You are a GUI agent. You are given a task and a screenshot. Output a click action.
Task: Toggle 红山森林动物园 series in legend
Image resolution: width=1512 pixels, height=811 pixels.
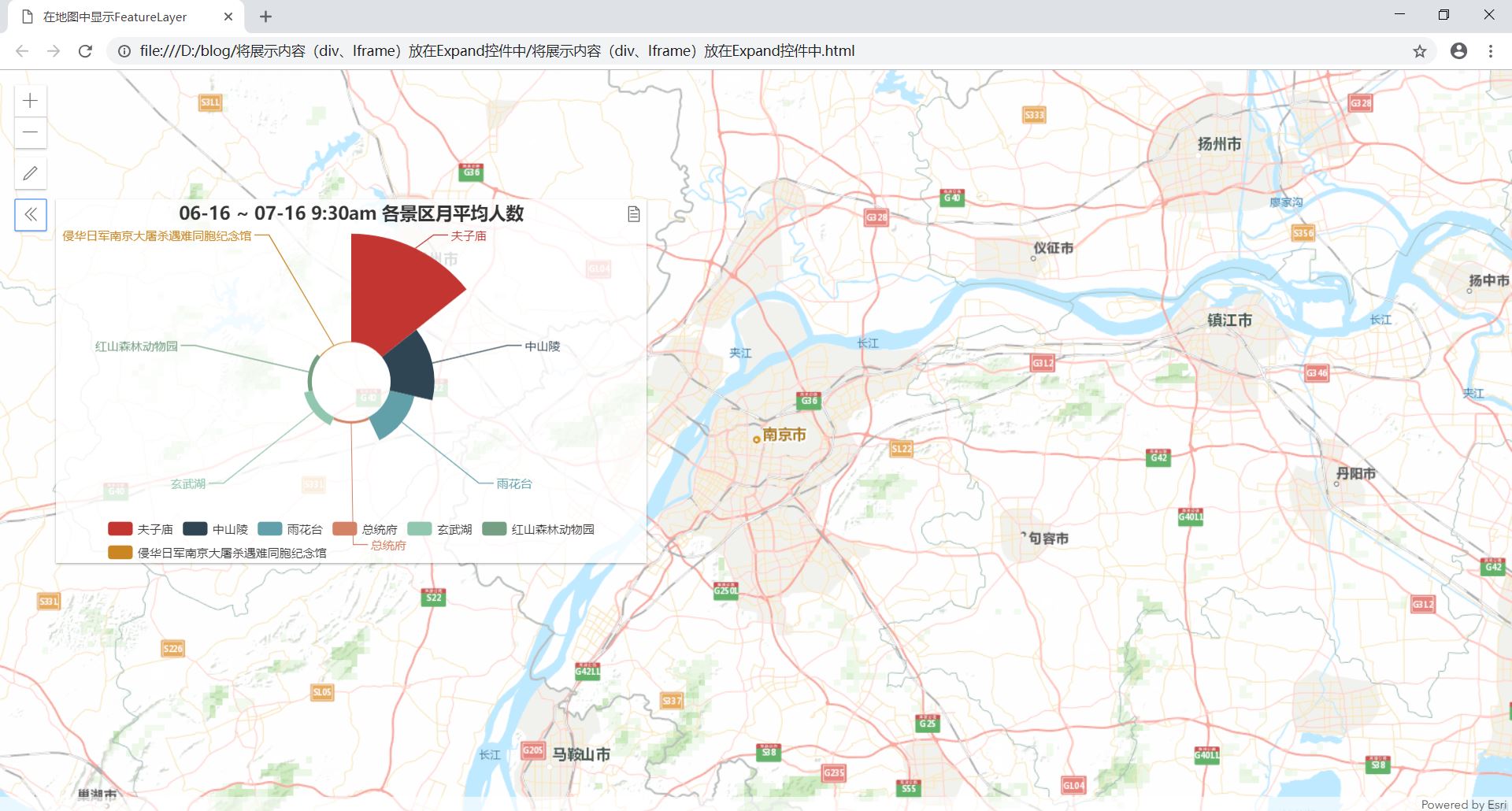click(x=538, y=529)
